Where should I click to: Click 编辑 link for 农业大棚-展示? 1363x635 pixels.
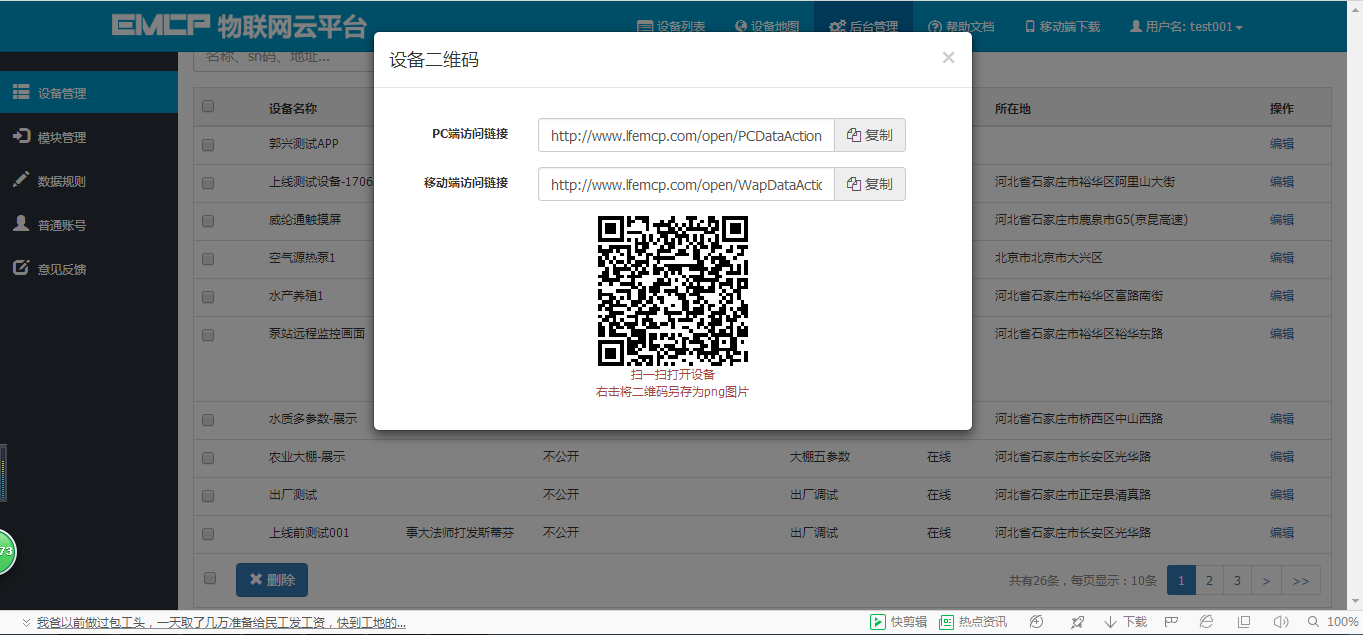[x=1281, y=457]
